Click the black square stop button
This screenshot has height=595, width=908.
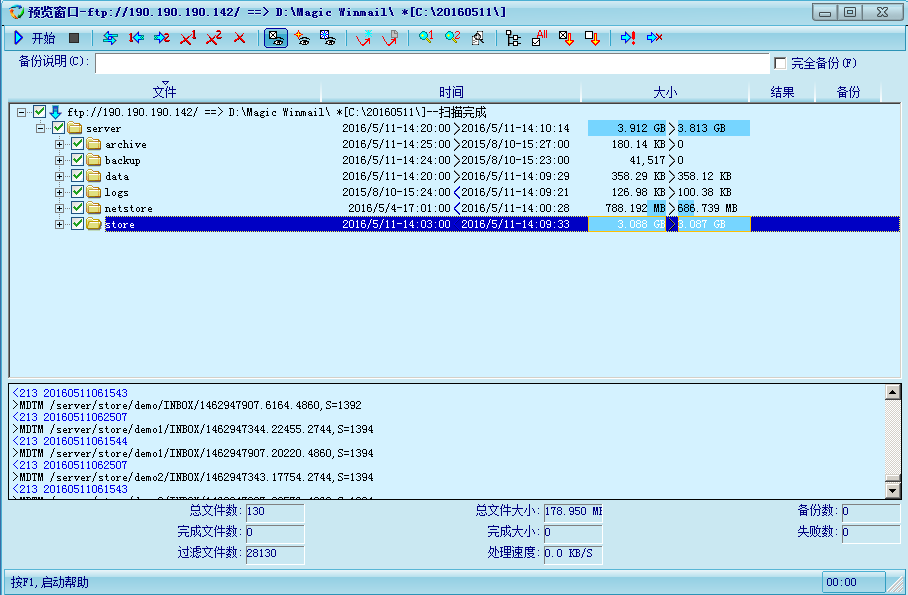pyautogui.click(x=74, y=38)
